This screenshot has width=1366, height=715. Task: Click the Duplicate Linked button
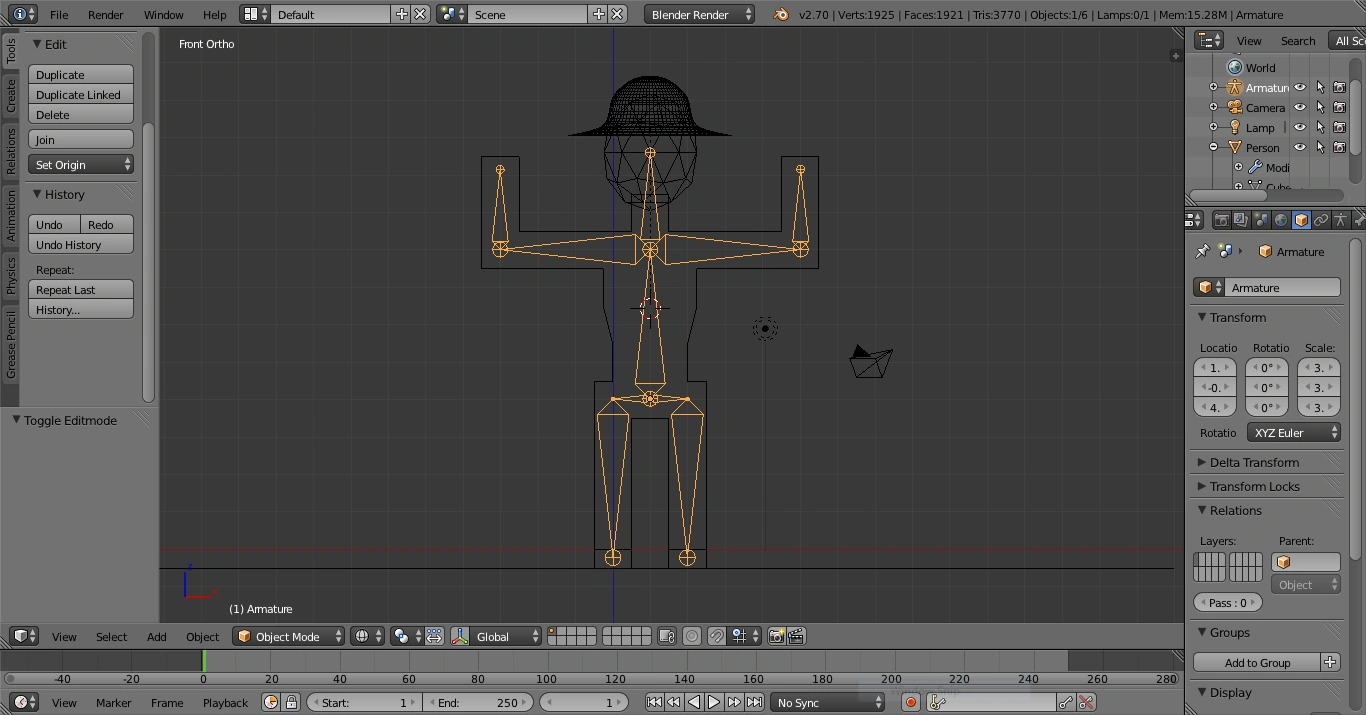pos(80,95)
